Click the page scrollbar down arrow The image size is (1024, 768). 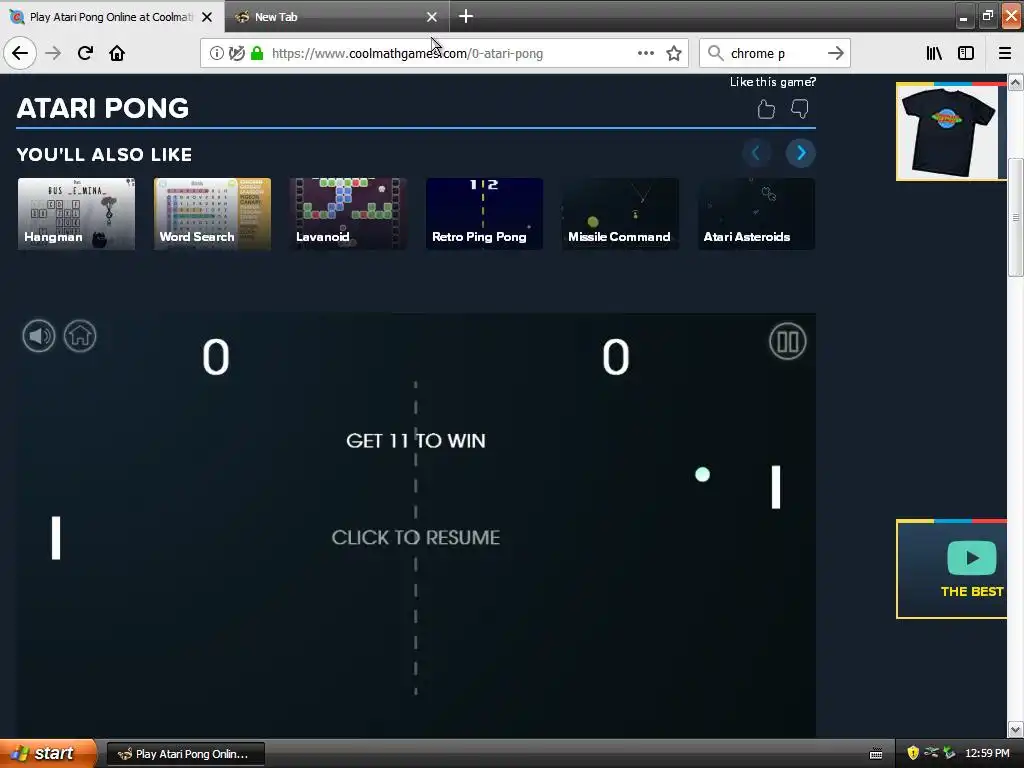tap(1016, 729)
